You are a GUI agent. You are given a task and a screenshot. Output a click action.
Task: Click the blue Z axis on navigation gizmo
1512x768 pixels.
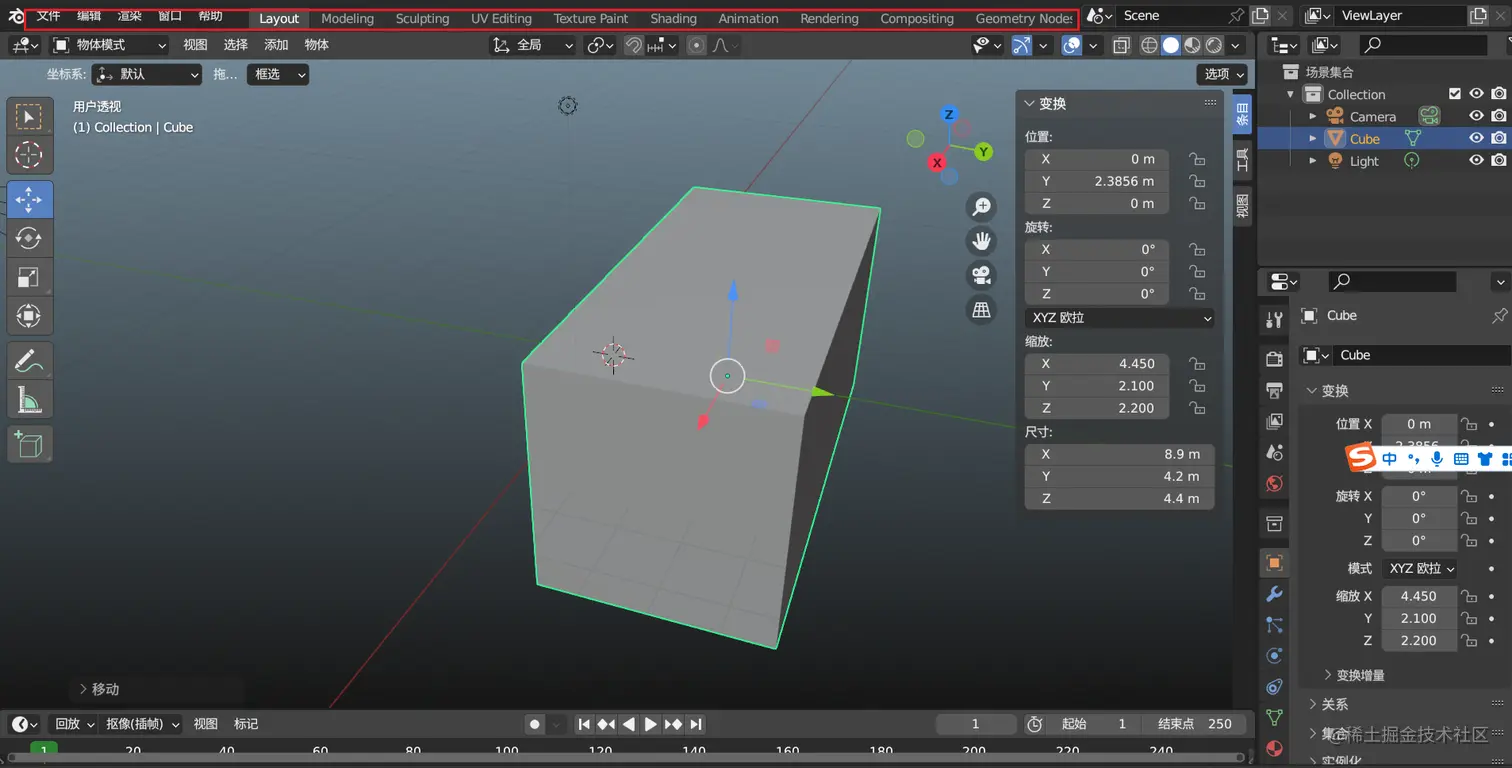(x=949, y=114)
